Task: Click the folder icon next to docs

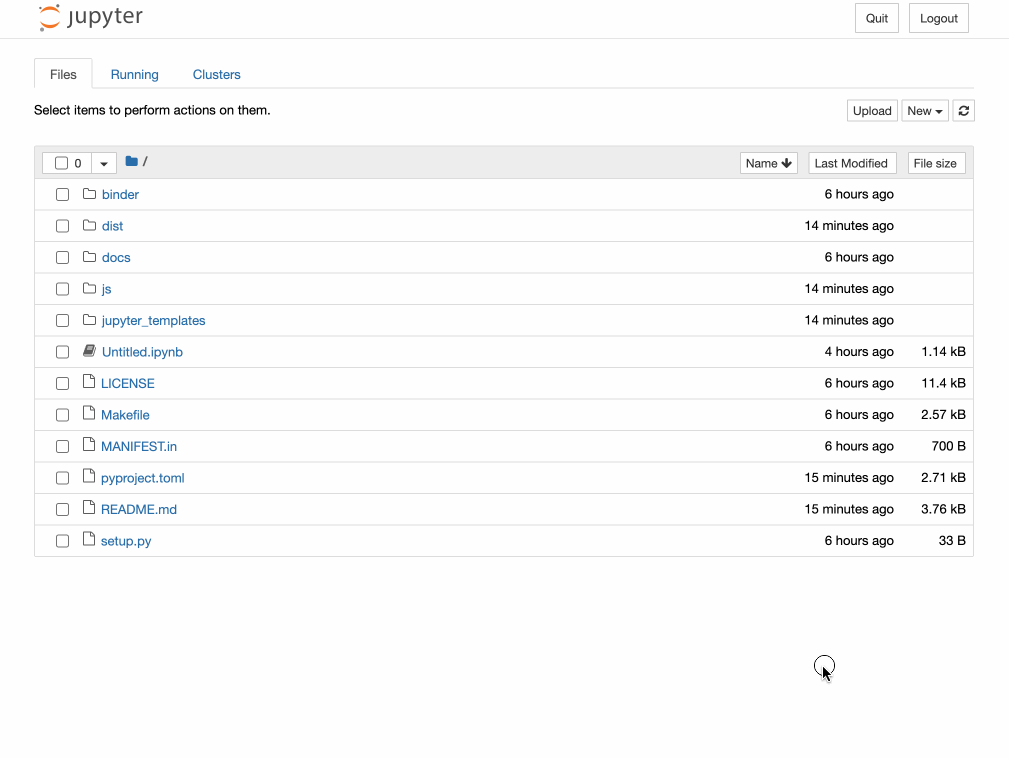Action: pos(90,257)
